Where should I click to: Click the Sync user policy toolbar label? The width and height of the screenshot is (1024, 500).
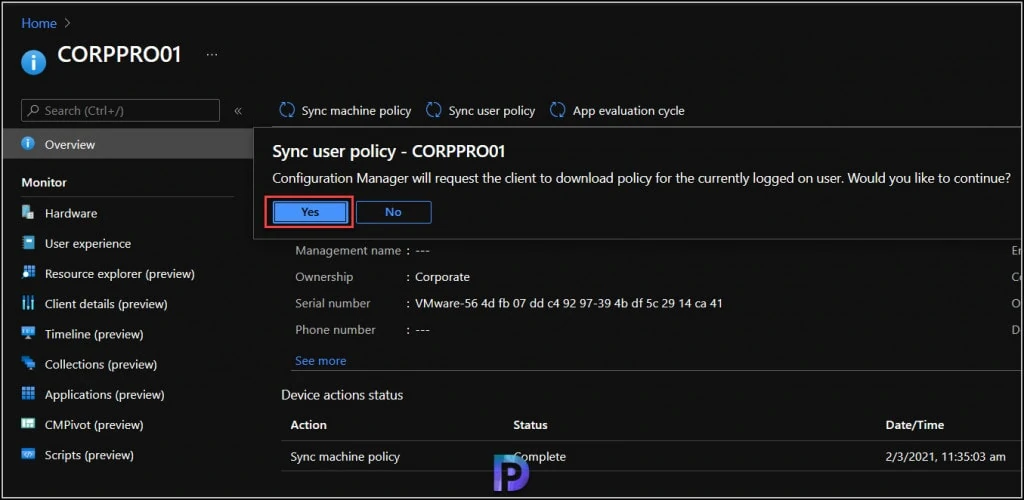tap(492, 111)
